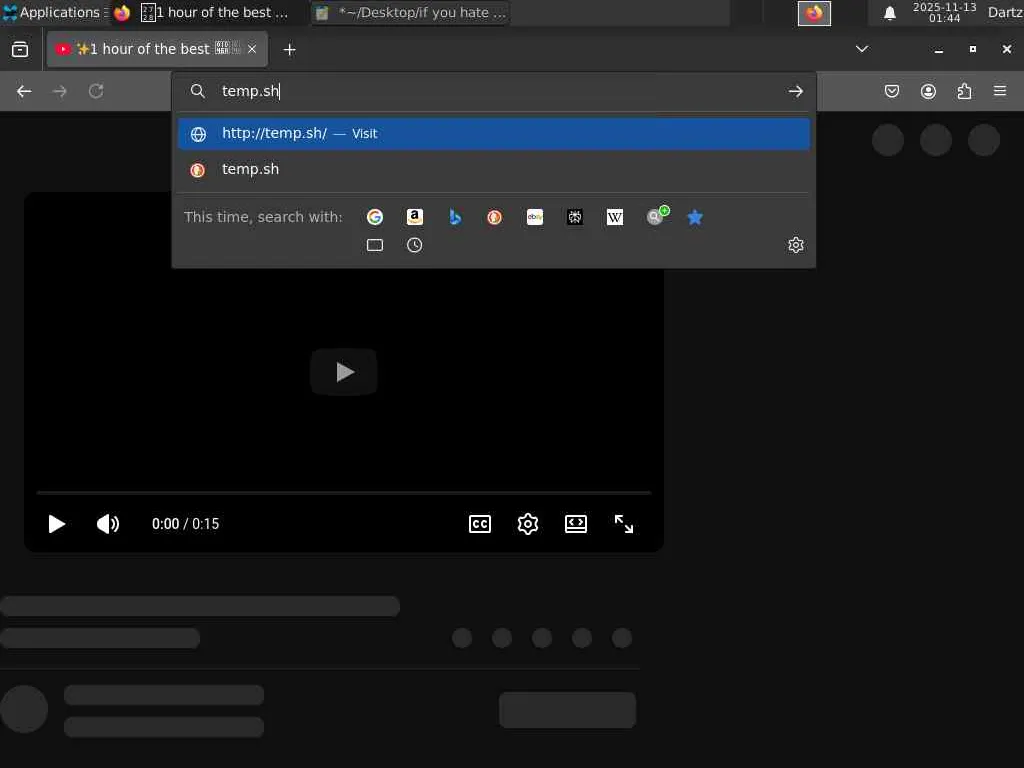Viewport: 1024px width, 768px height.
Task: Search only in history clock icon
Action: 415,245
